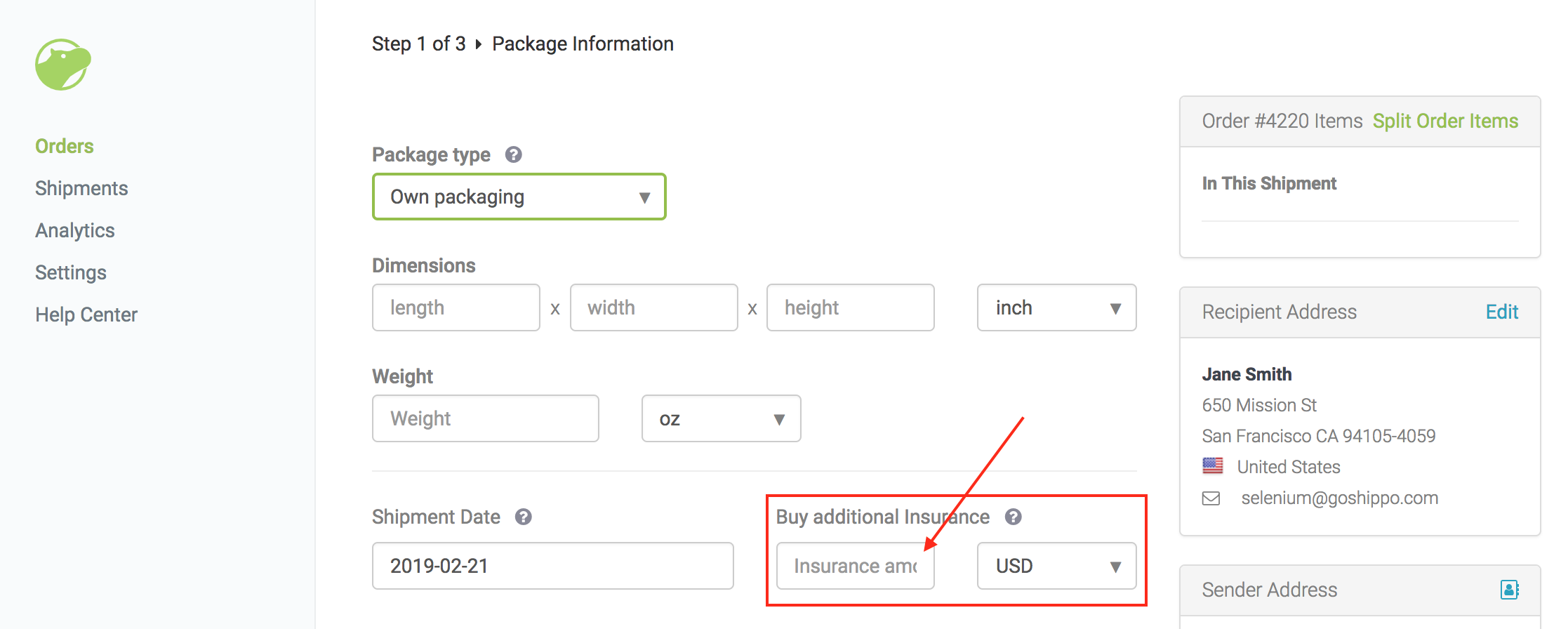
Task: Go to Shipments in the sidebar
Action: (81, 188)
